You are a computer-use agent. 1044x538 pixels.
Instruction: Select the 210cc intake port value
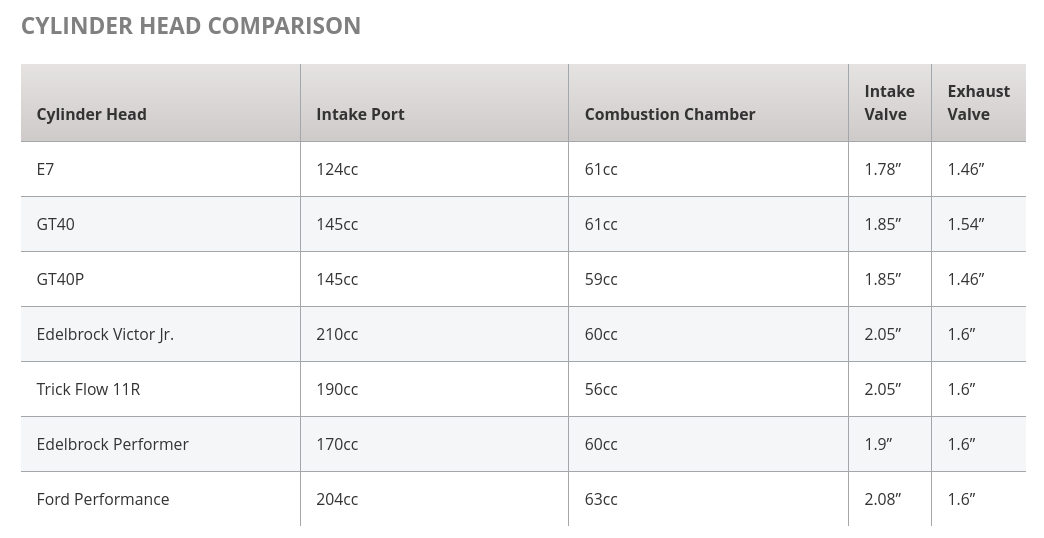pyautogui.click(x=337, y=334)
